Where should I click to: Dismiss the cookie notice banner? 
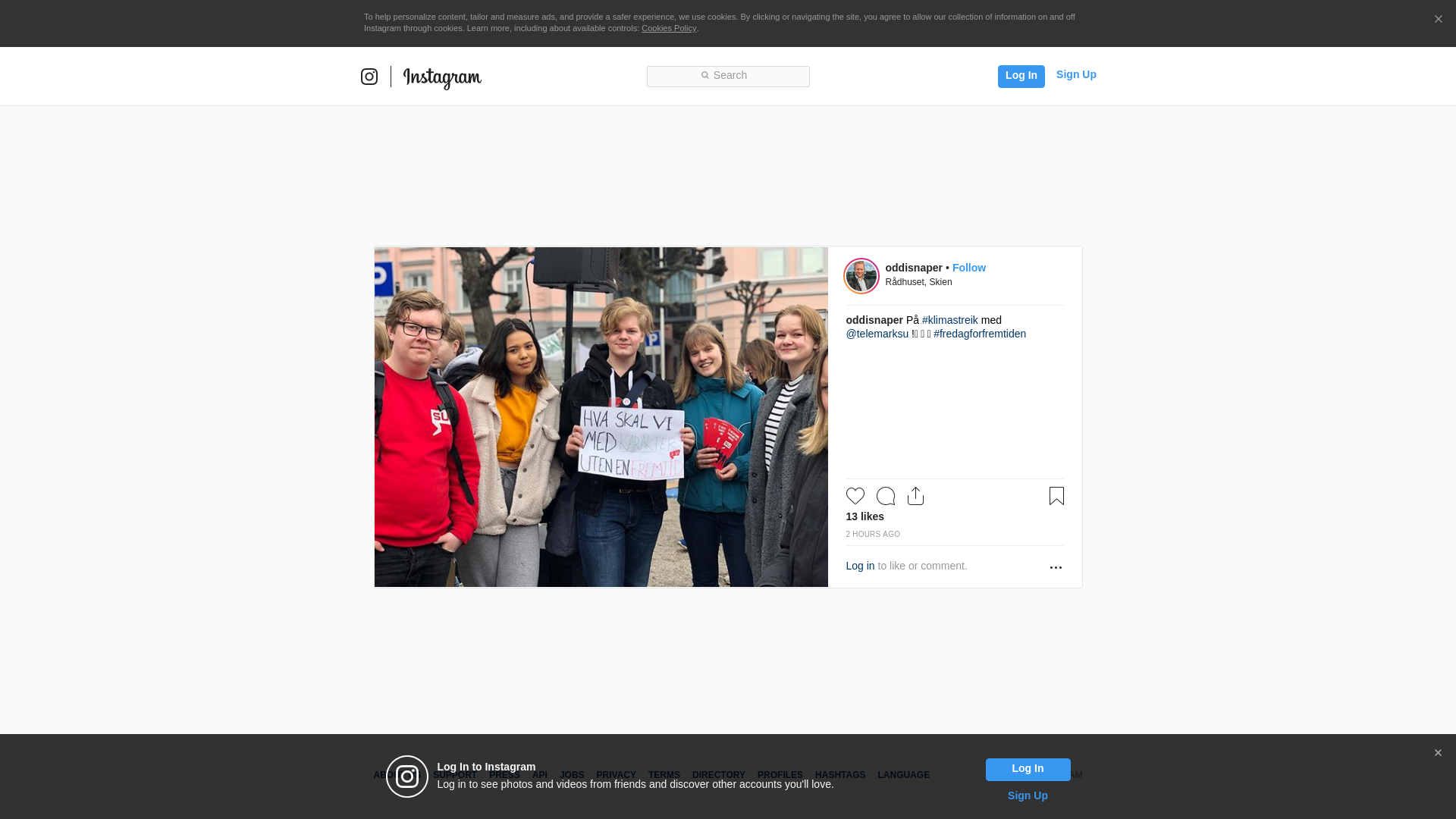[x=1438, y=20]
